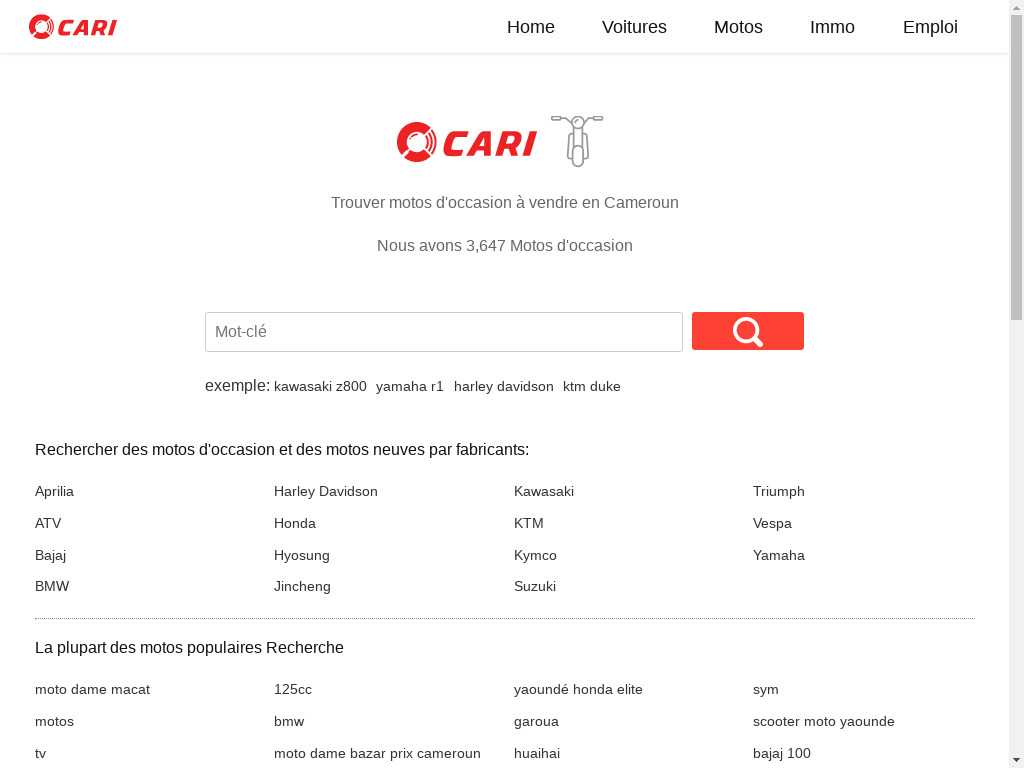This screenshot has height=768, width=1024.
Task: Browse Harley Davidson in manufacturers list
Action: coord(326,491)
